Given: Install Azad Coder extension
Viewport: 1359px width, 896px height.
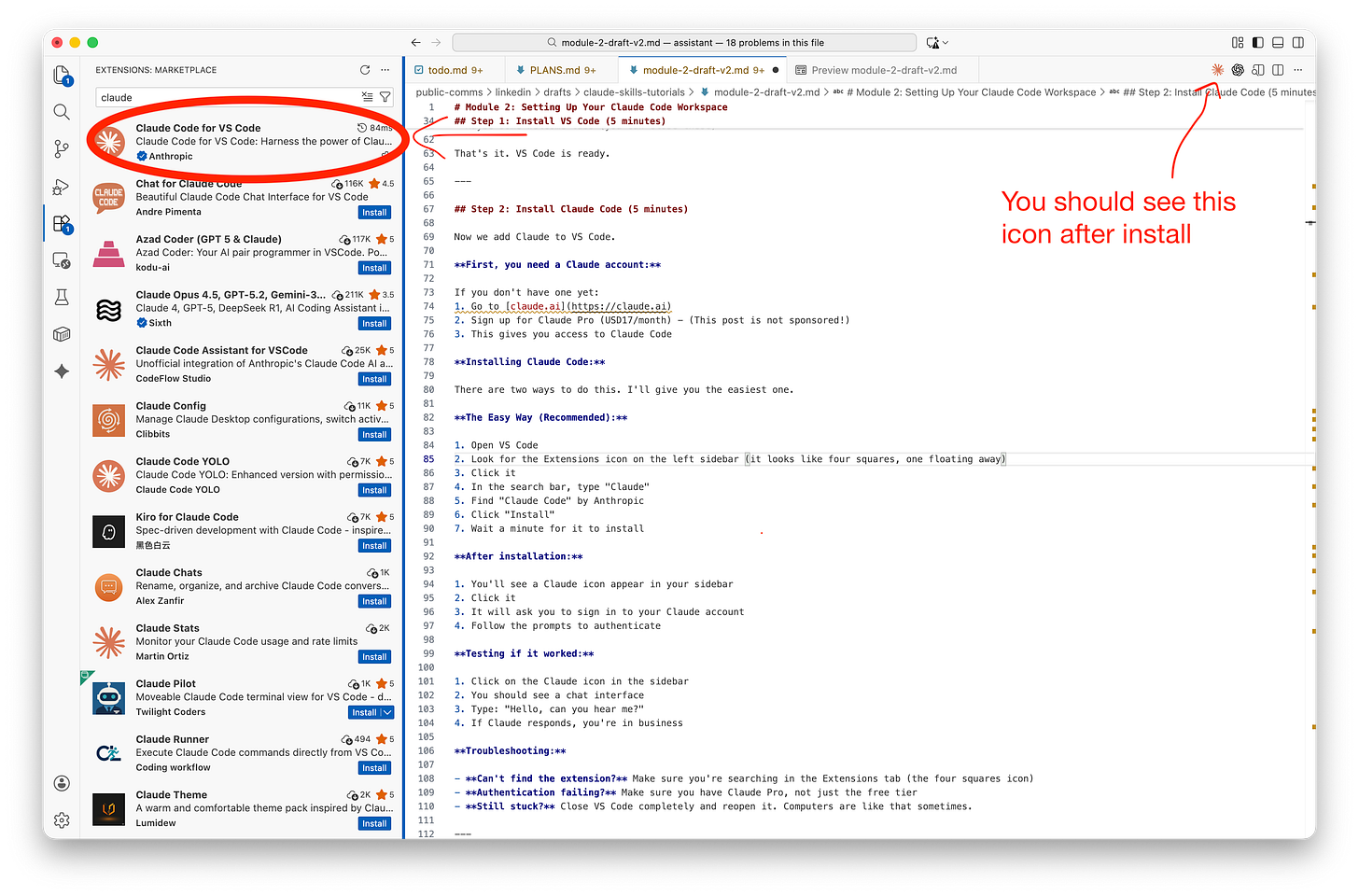Looking at the screenshot, I should coord(374,268).
